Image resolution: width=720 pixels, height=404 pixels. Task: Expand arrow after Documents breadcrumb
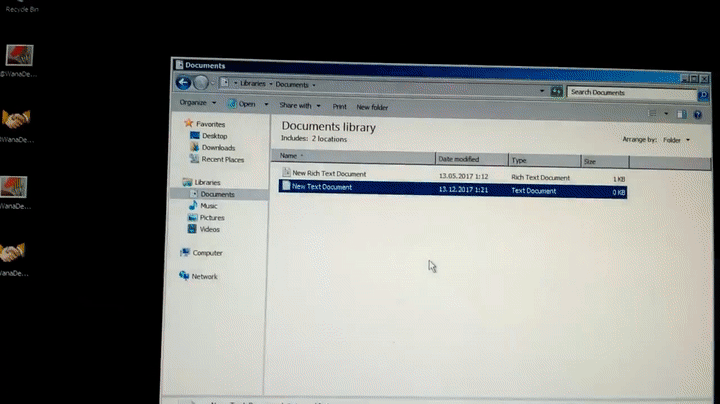(314, 85)
